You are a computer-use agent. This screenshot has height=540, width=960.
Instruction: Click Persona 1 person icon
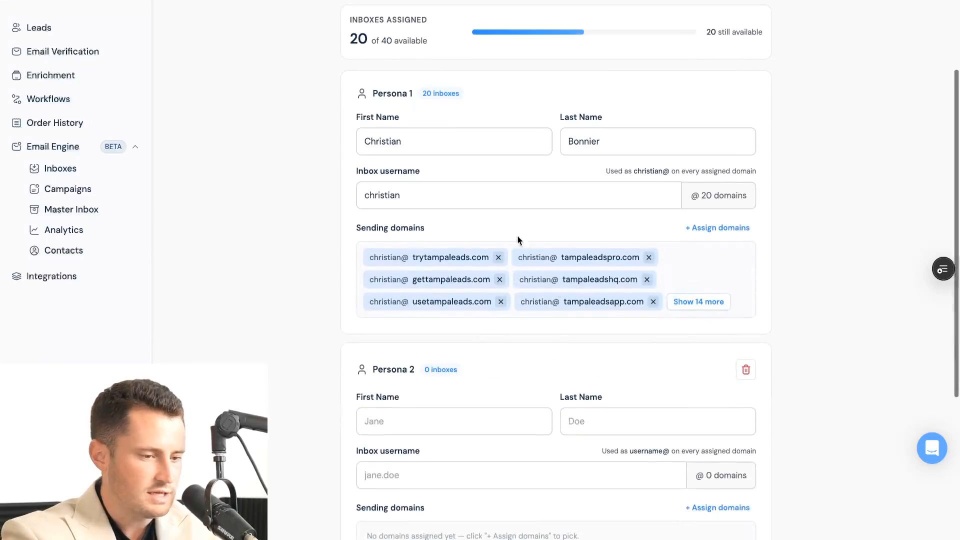[x=362, y=94]
